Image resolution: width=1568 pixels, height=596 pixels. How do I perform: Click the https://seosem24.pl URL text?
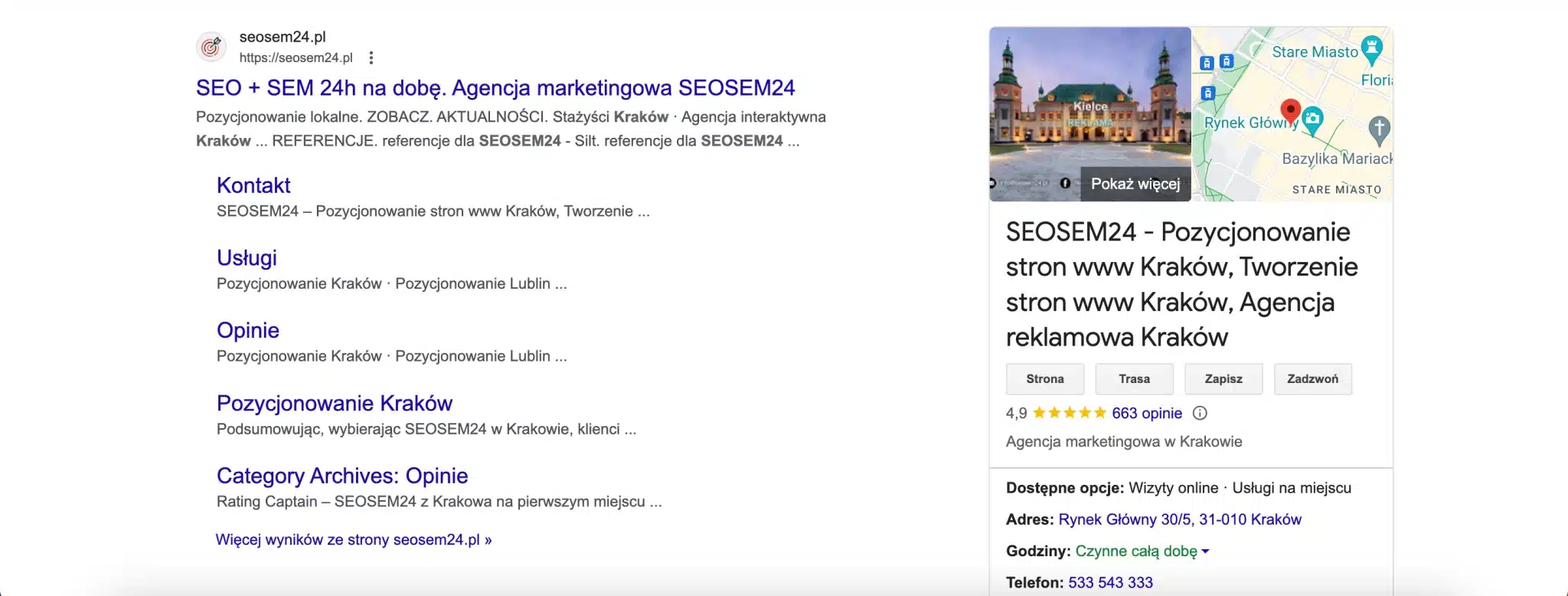296,58
